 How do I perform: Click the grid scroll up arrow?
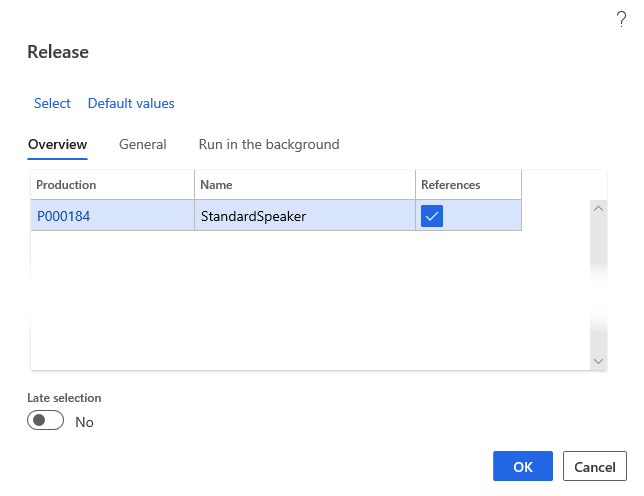(x=598, y=209)
